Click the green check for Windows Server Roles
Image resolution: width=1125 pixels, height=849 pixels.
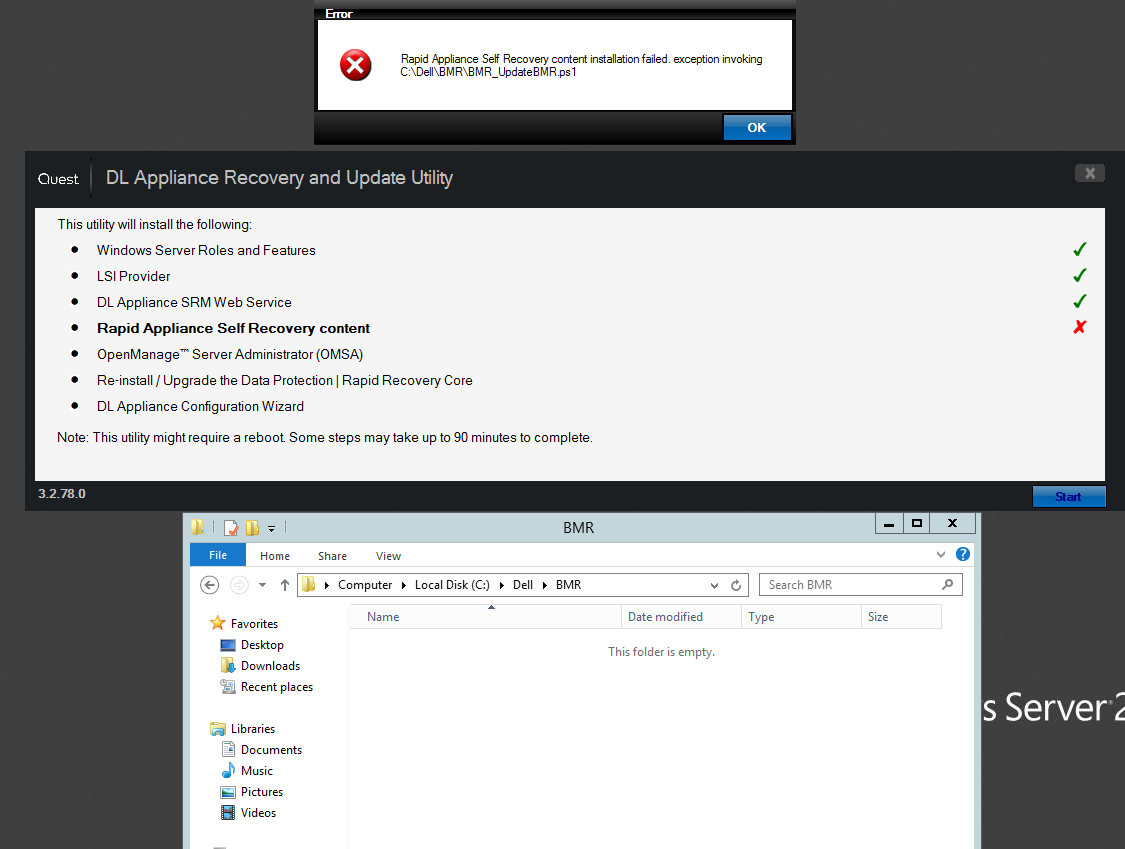click(1080, 250)
